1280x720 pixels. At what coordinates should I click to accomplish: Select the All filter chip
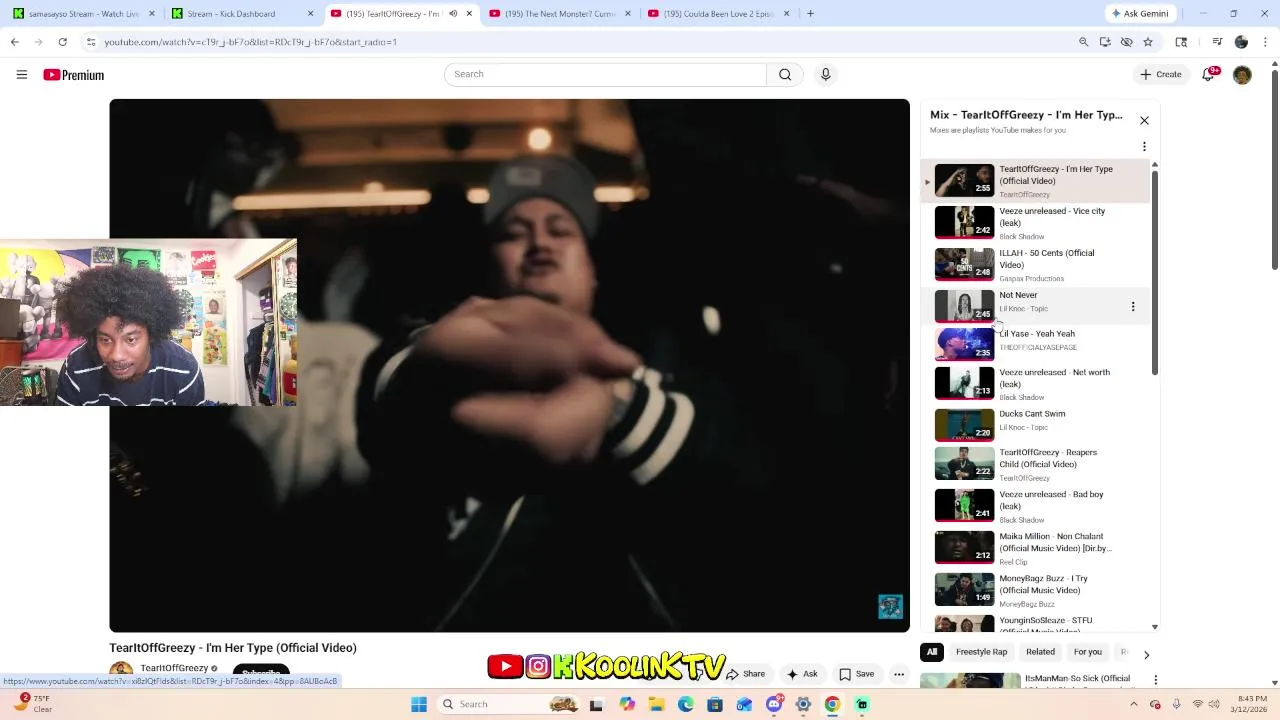pyautogui.click(x=932, y=652)
